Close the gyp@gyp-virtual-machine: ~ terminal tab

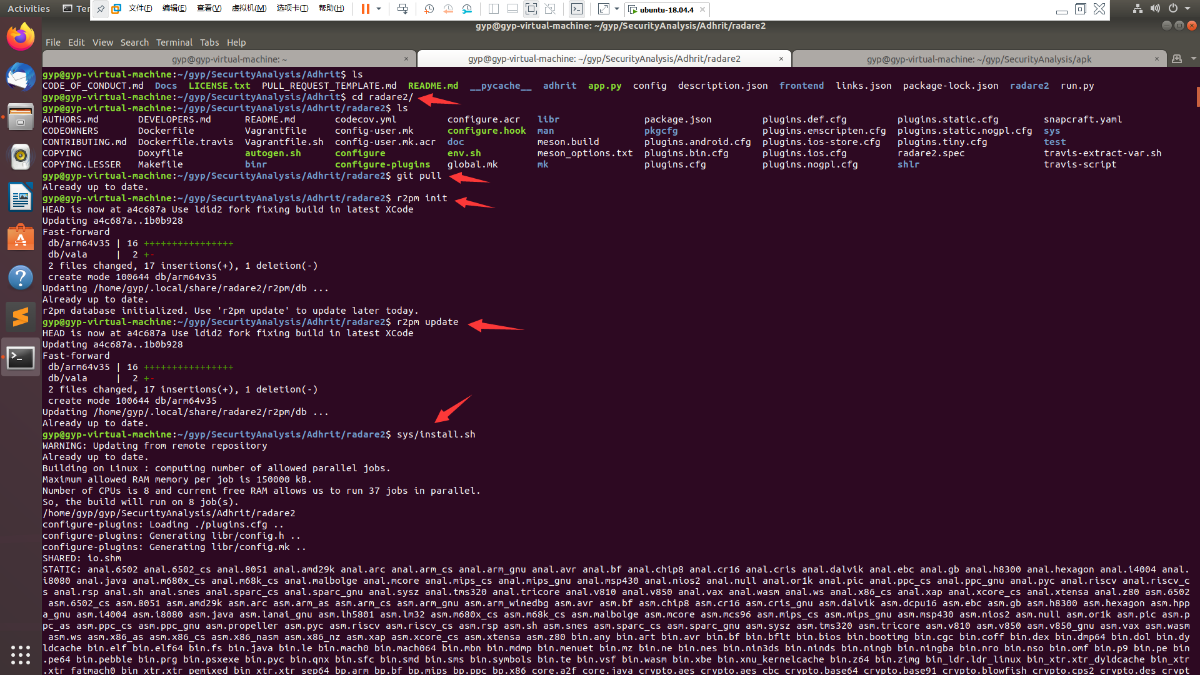[x=406, y=59]
